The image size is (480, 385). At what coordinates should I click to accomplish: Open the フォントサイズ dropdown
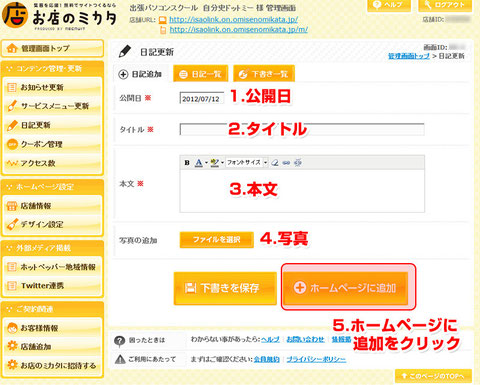247,162
